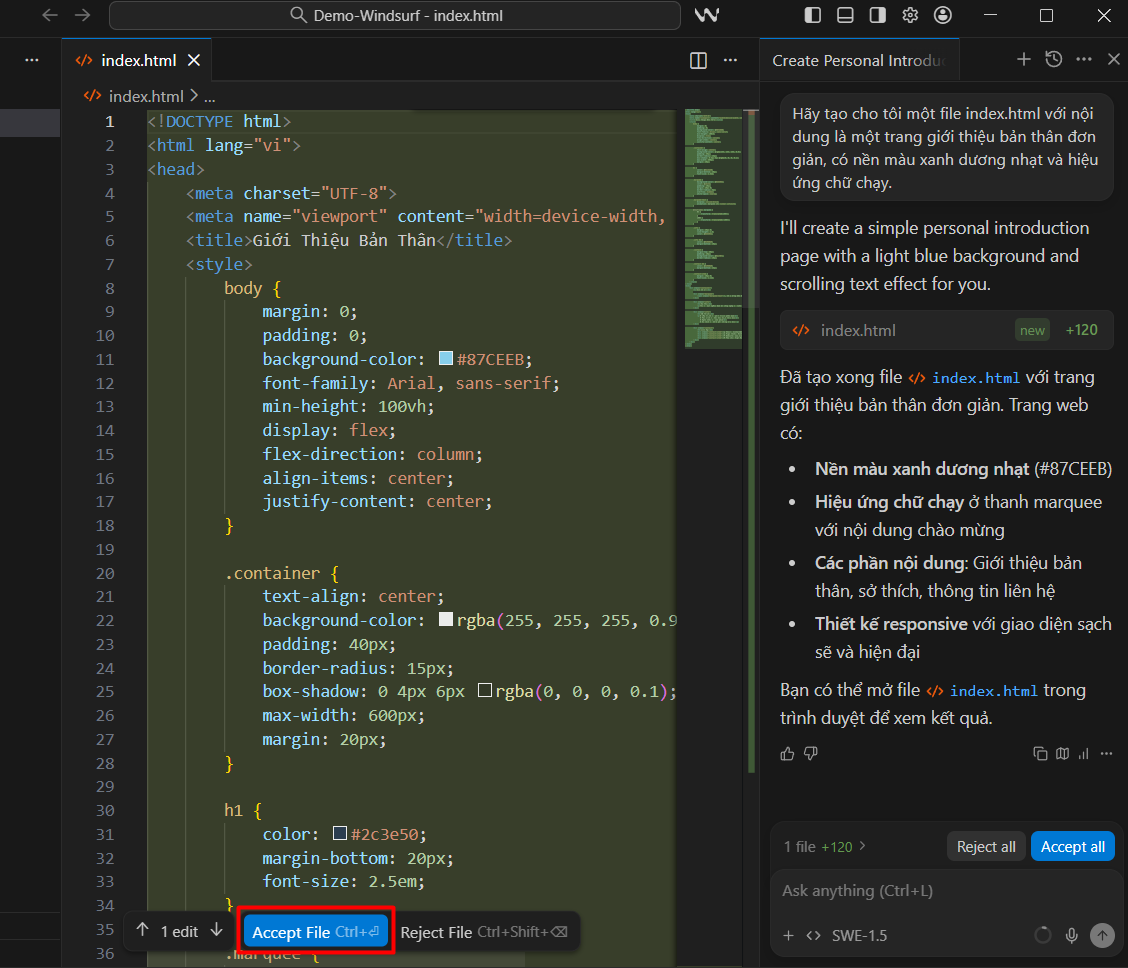Select the index.html editor tab
1128x968 pixels.
point(138,60)
